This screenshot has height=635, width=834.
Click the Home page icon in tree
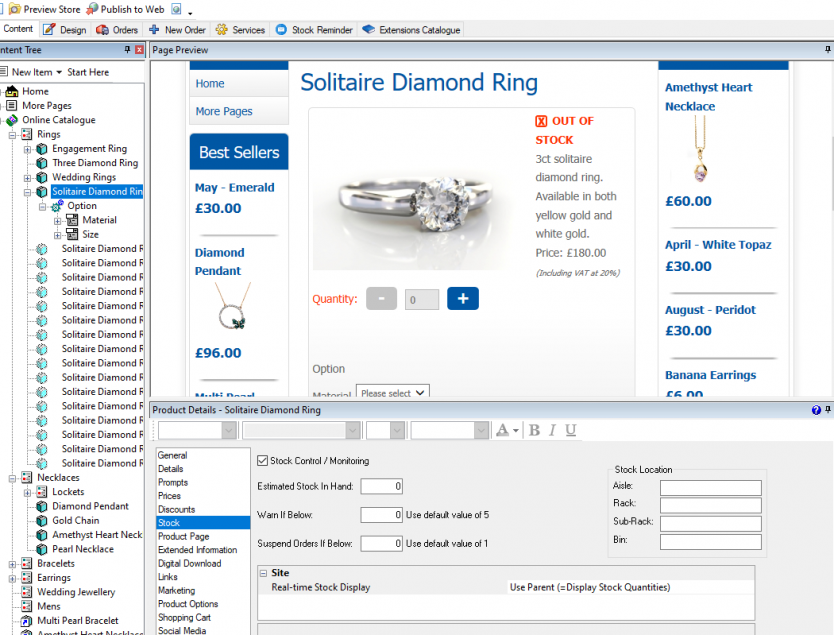[12, 91]
